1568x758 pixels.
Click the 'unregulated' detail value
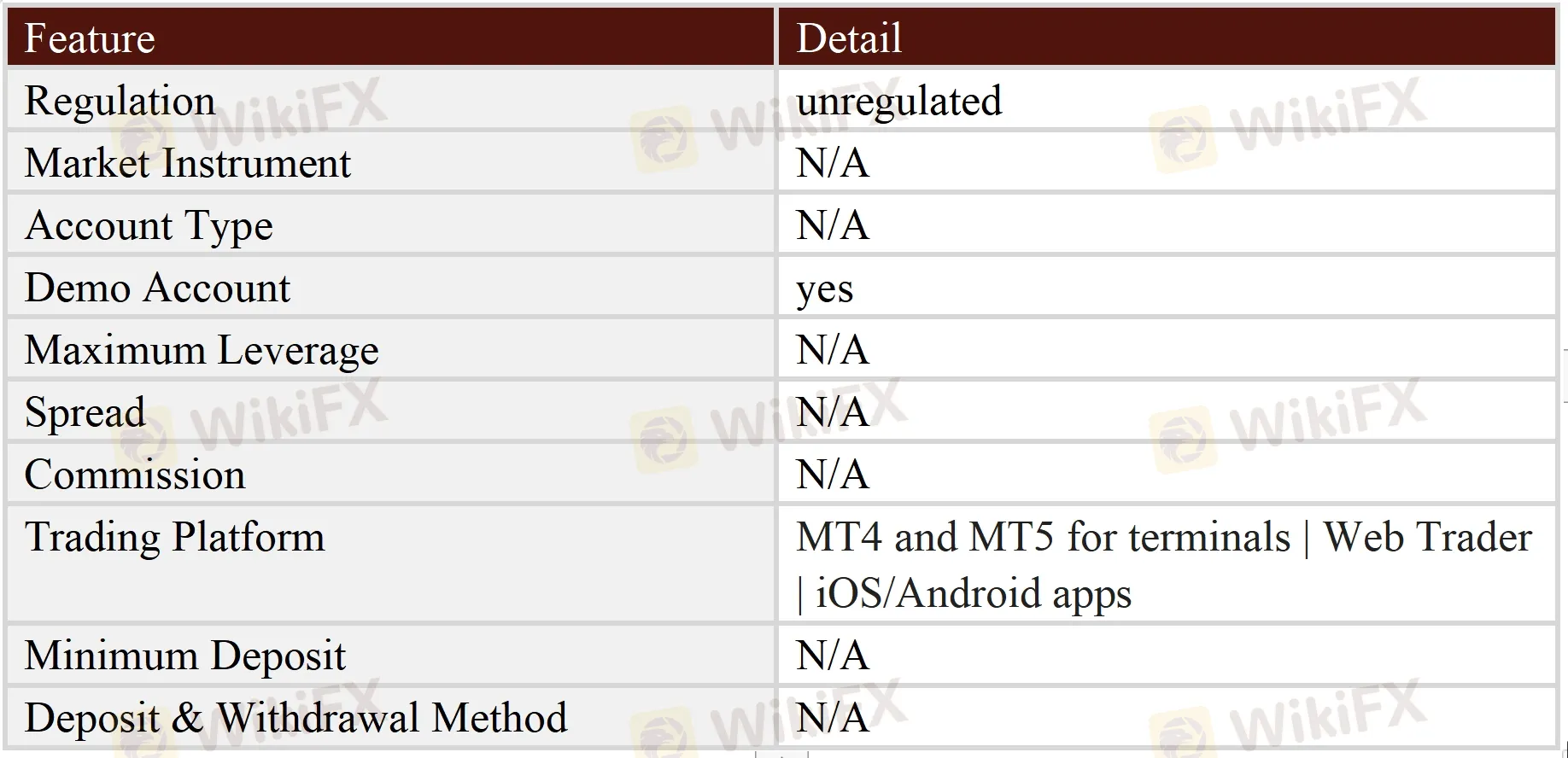tap(898, 101)
